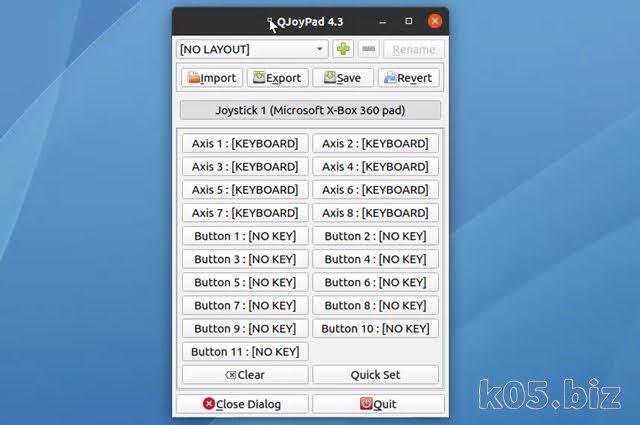Map Button 6 : [NO KEY]
This screenshot has height=425, width=640.
376,282
